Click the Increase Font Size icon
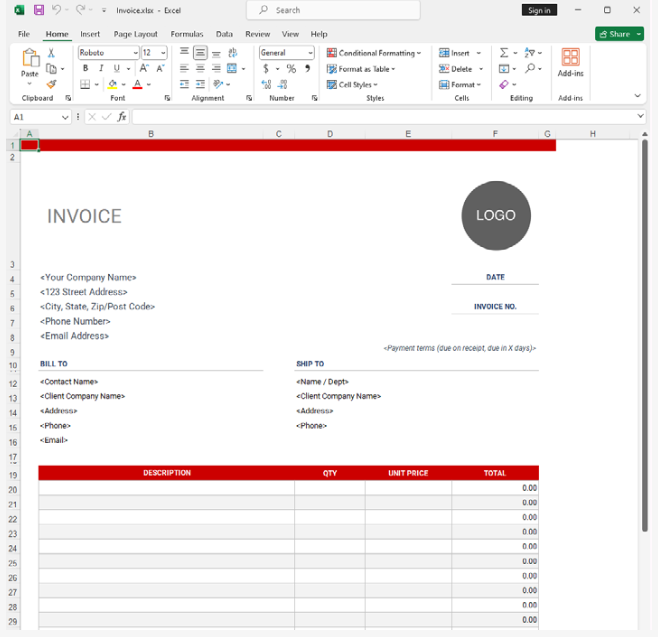Screen dimensions: 658x637 click(x=145, y=69)
